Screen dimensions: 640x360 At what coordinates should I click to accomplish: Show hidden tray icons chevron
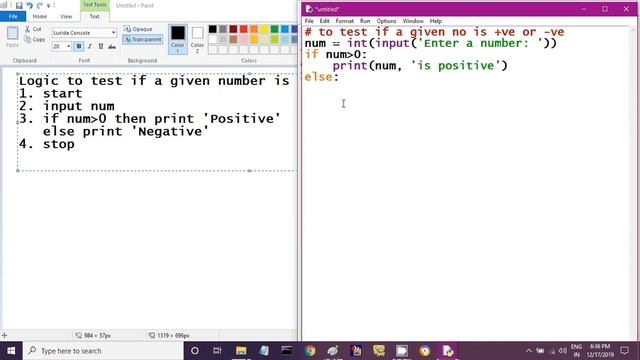[x=529, y=351]
